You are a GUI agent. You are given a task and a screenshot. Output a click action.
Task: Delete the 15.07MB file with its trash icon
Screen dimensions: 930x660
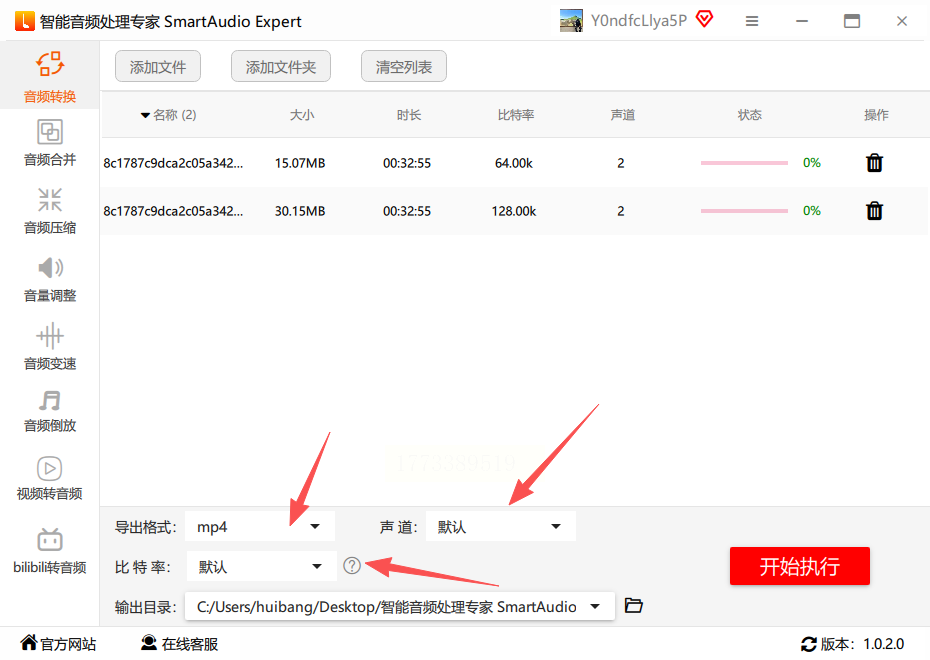click(x=874, y=162)
